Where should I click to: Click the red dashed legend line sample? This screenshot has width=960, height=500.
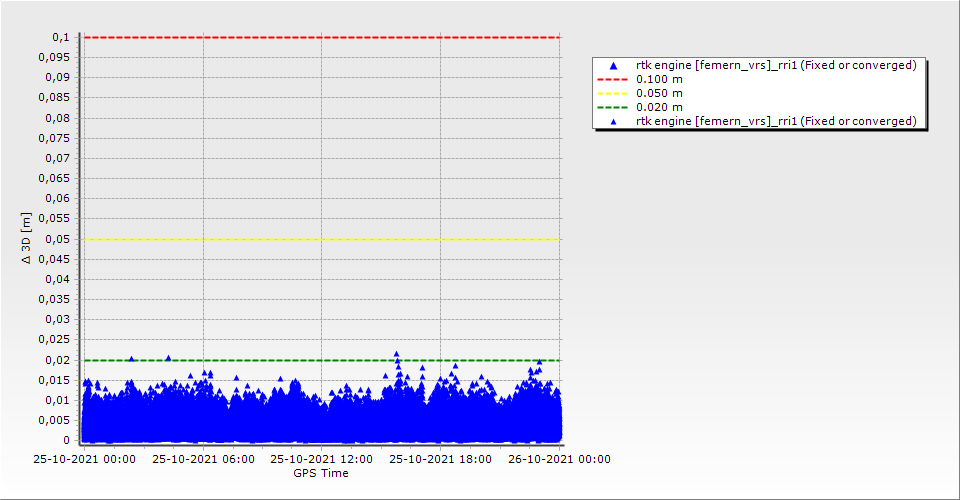pos(614,79)
